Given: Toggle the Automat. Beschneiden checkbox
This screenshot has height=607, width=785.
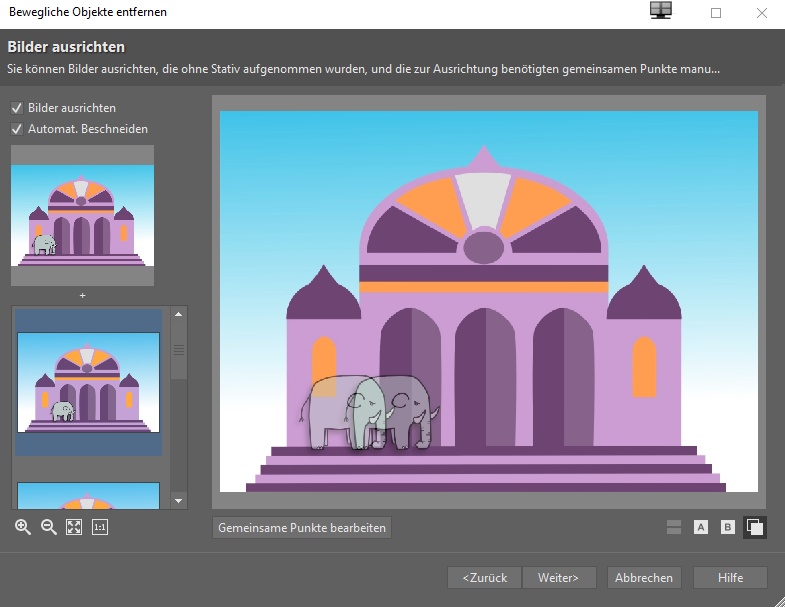Looking at the screenshot, I should coord(17,129).
